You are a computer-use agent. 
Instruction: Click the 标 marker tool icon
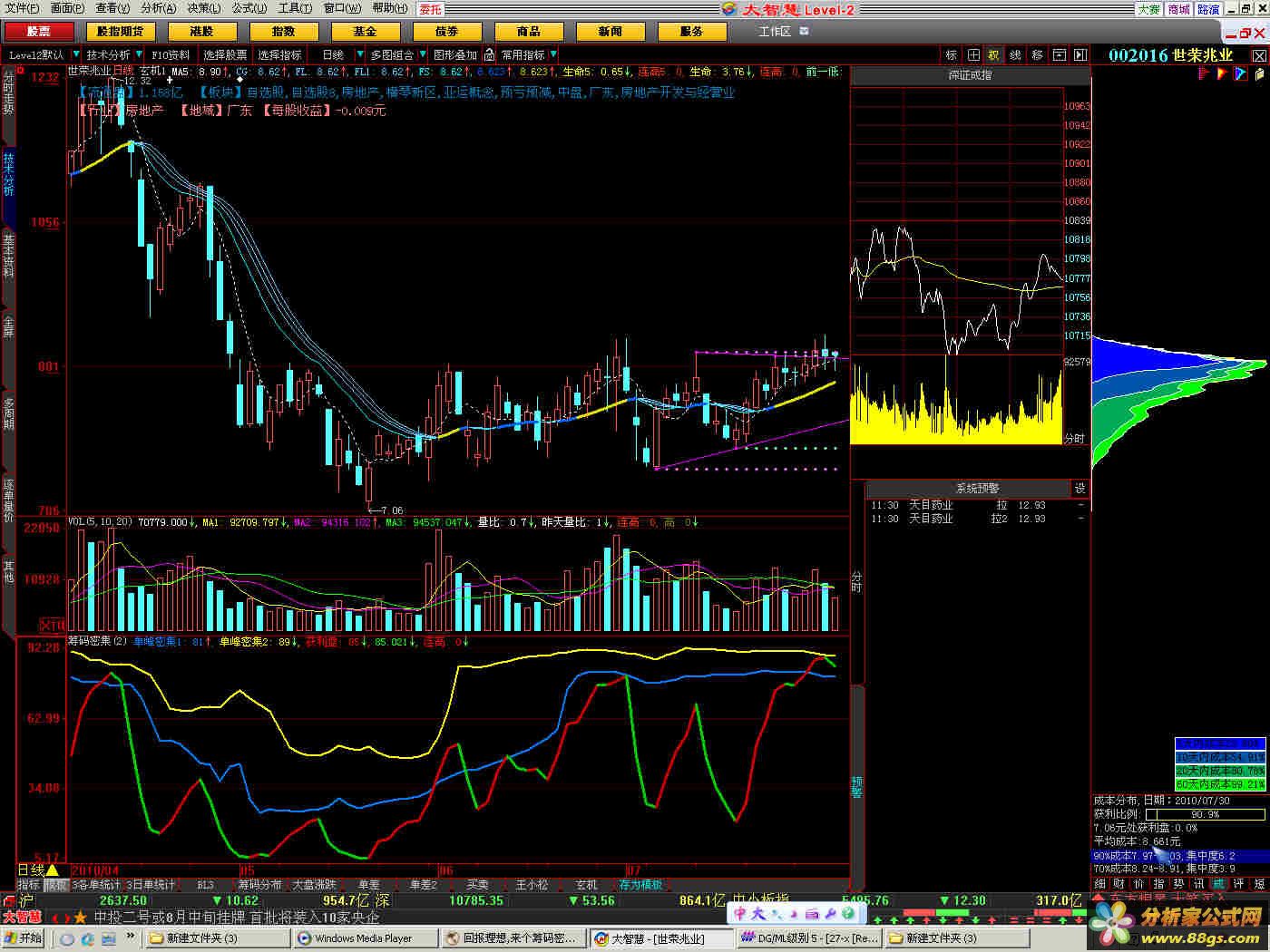[952, 55]
